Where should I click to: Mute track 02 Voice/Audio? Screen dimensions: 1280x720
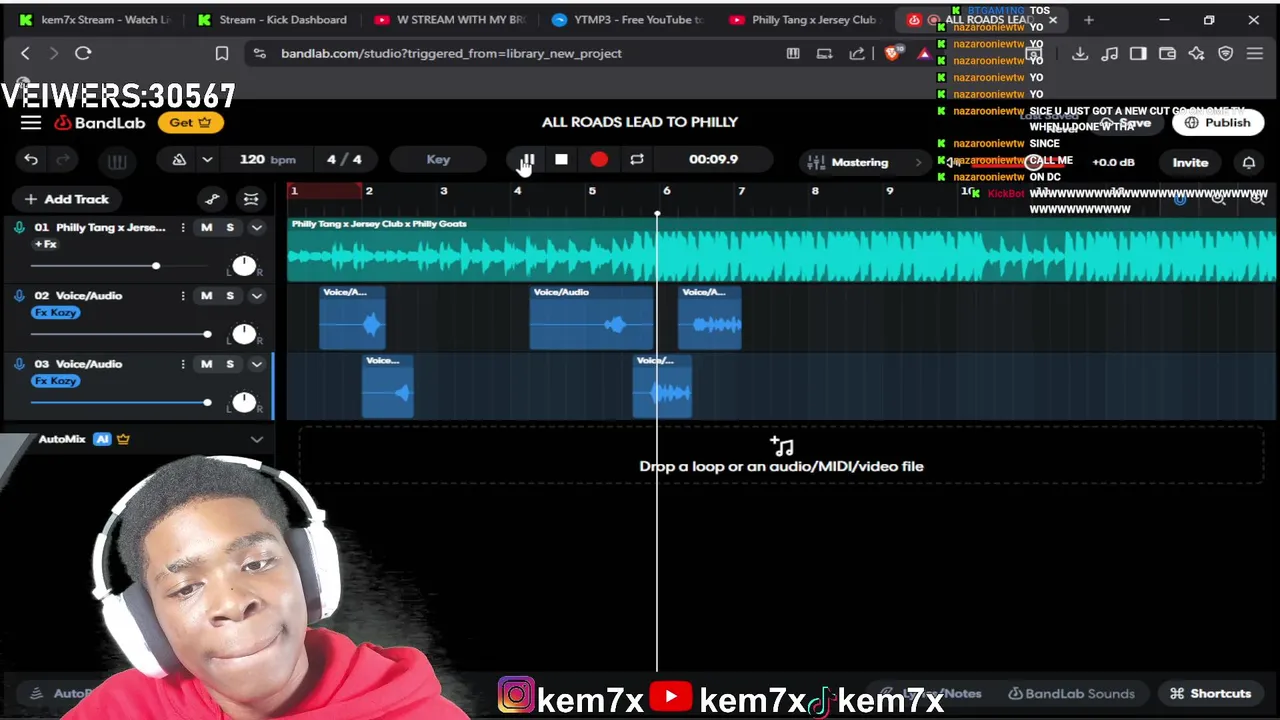(x=206, y=296)
